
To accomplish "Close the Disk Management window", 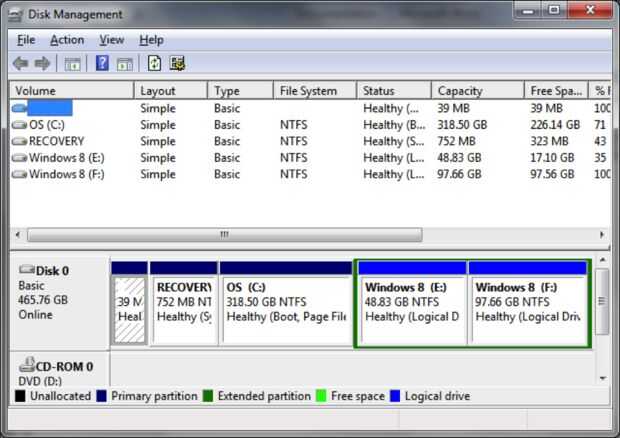I will [590, 10].
